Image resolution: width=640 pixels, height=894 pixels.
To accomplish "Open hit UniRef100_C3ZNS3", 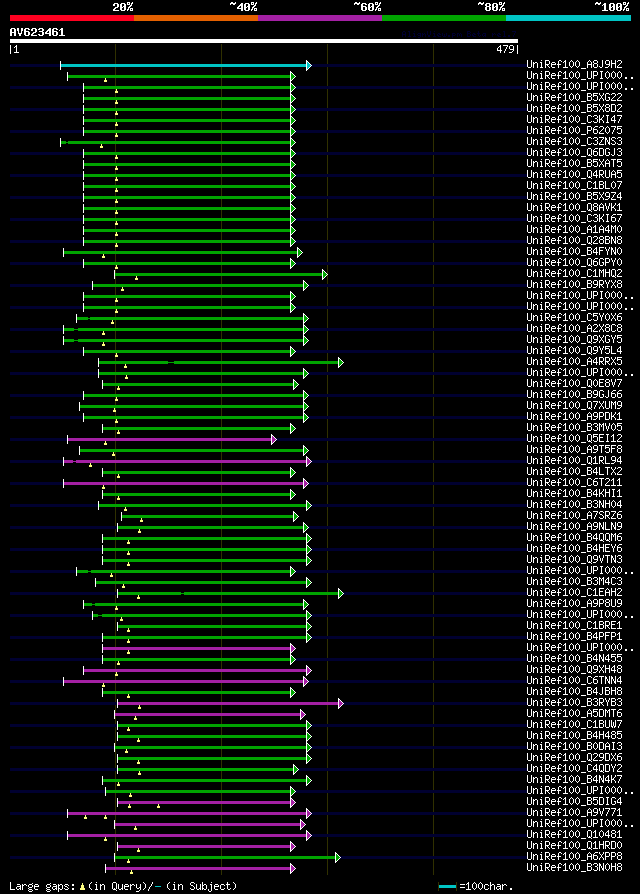I will pyautogui.click(x=574, y=141).
